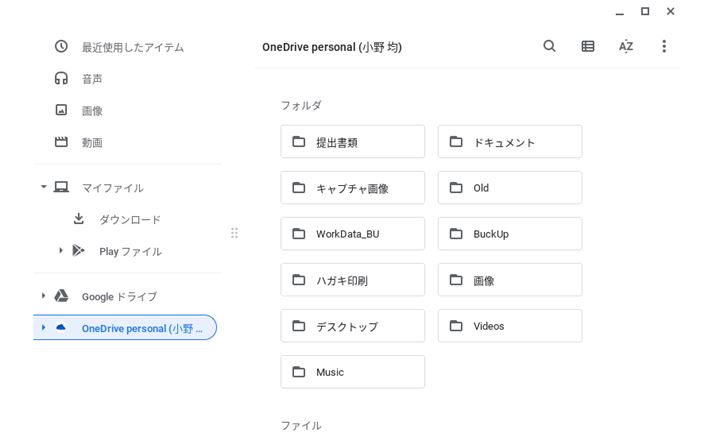Click the Images sidebar icon
Image resolution: width=715 pixels, height=440 pixels.
61,110
